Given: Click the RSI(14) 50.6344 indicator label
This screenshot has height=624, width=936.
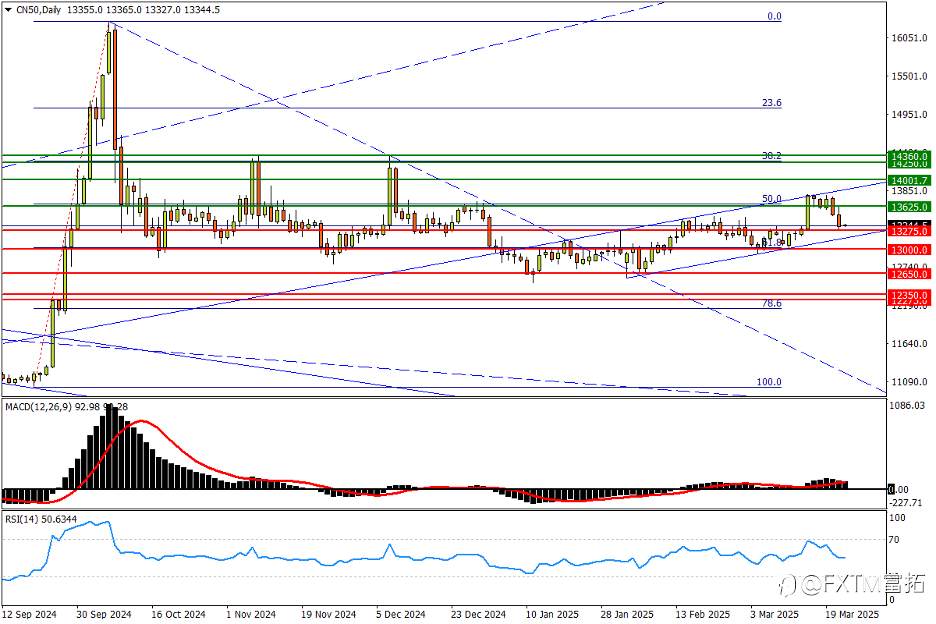Looking at the screenshot, I should [x=41, y=520].
